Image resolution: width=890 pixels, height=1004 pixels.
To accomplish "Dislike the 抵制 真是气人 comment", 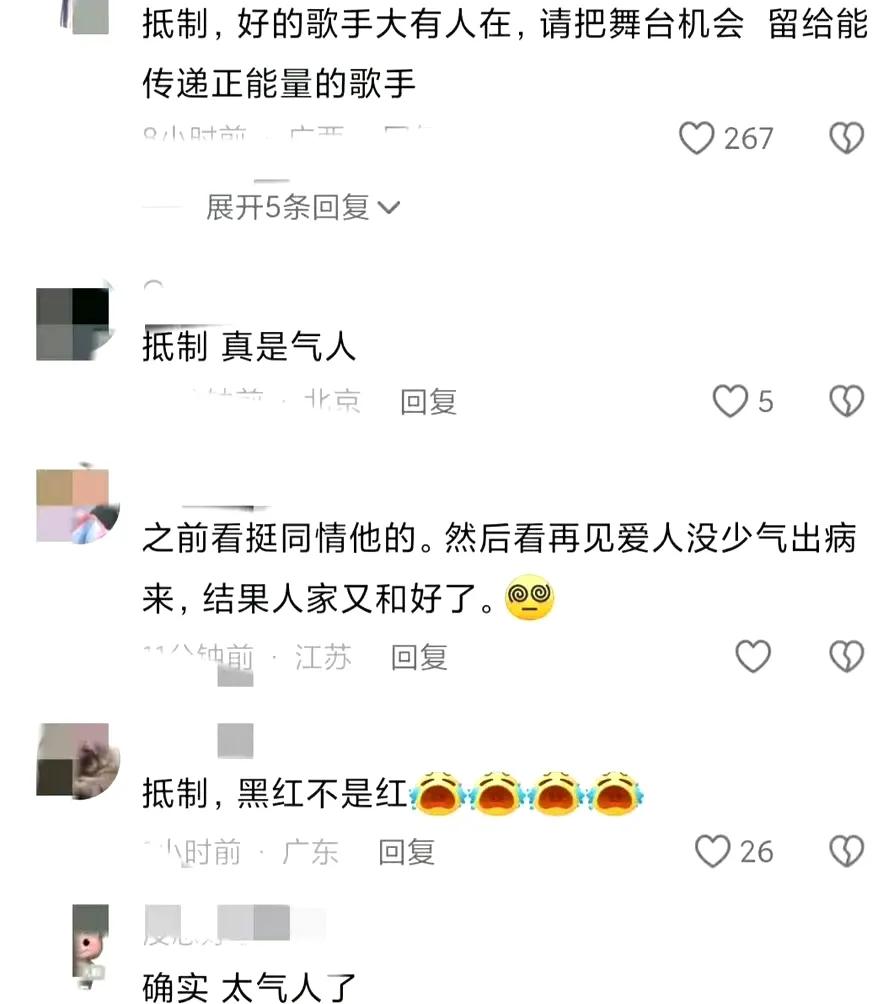I will point(846,401).
